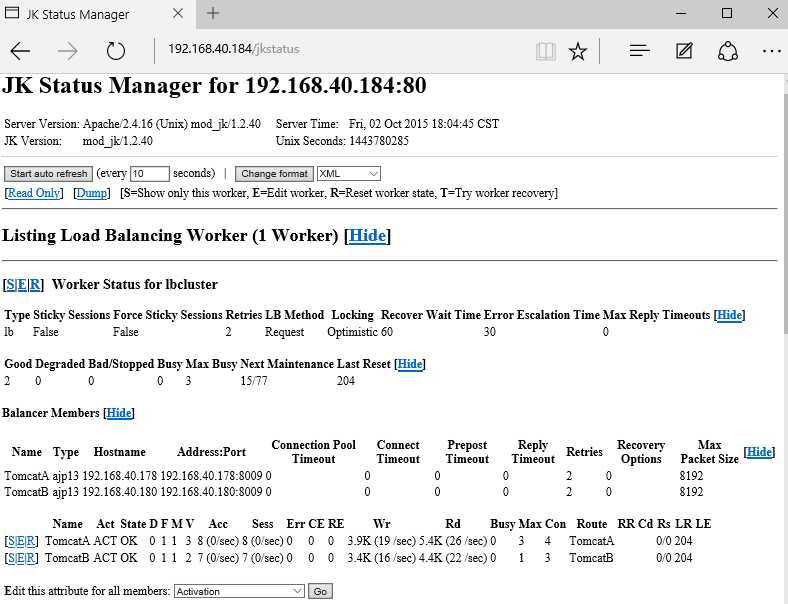
Task: Click TomcatB Rd value 4.4K (22 /sec)
Action: click(453, 558)
